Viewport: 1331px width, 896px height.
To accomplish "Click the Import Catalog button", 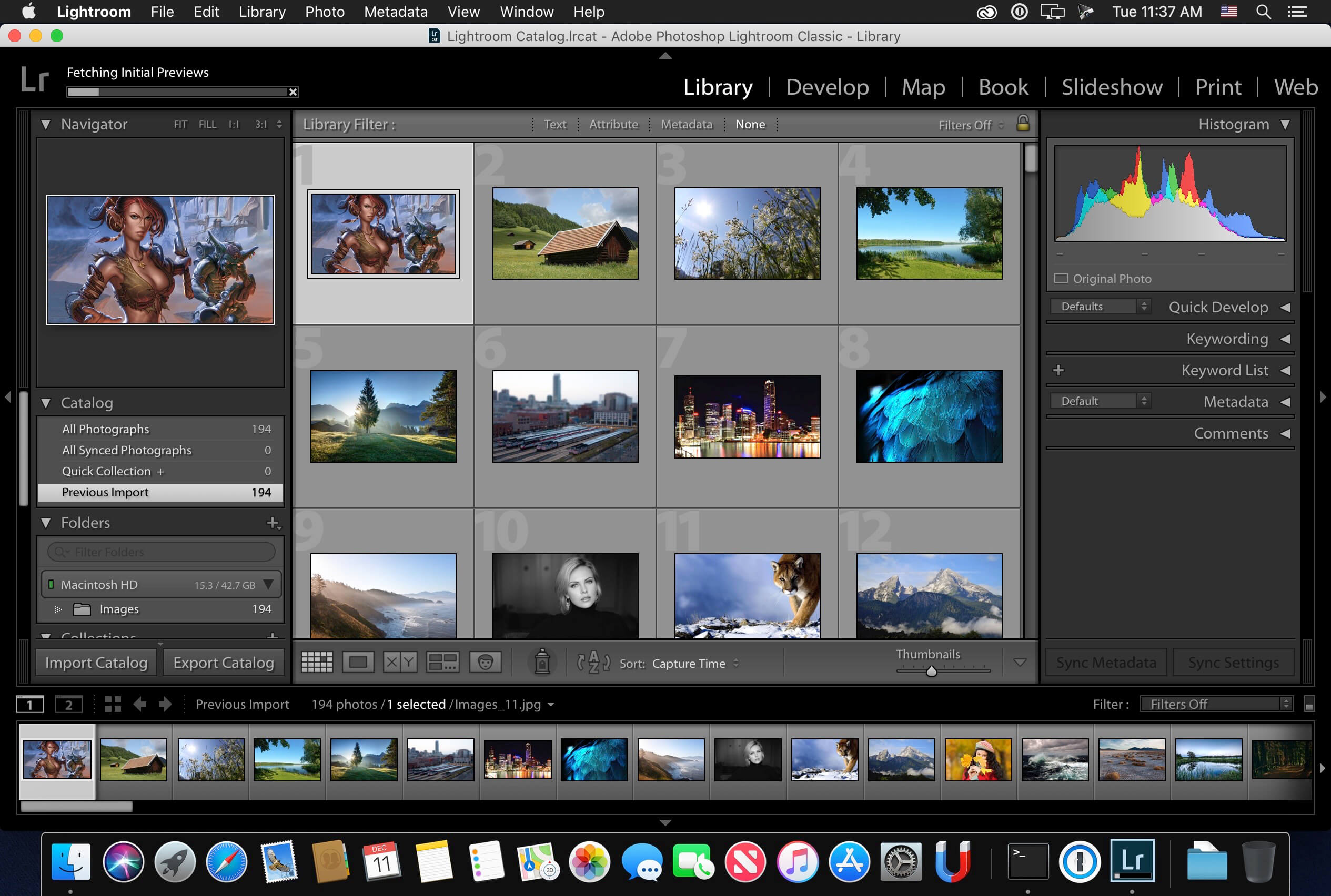I will click(97, 662).
